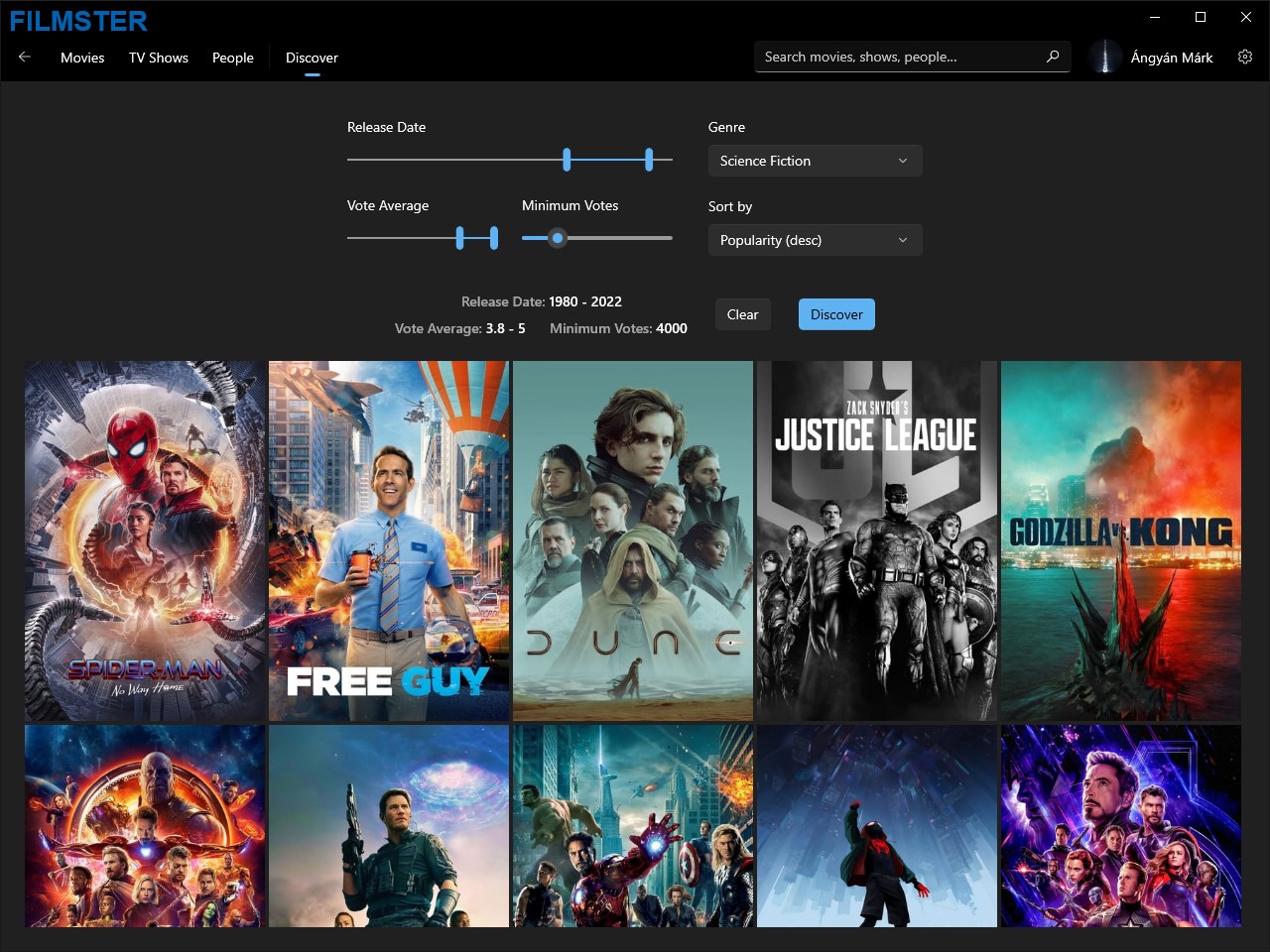Close the Filmster window
1270x952 pixels.
click(x=1246, y=17)
